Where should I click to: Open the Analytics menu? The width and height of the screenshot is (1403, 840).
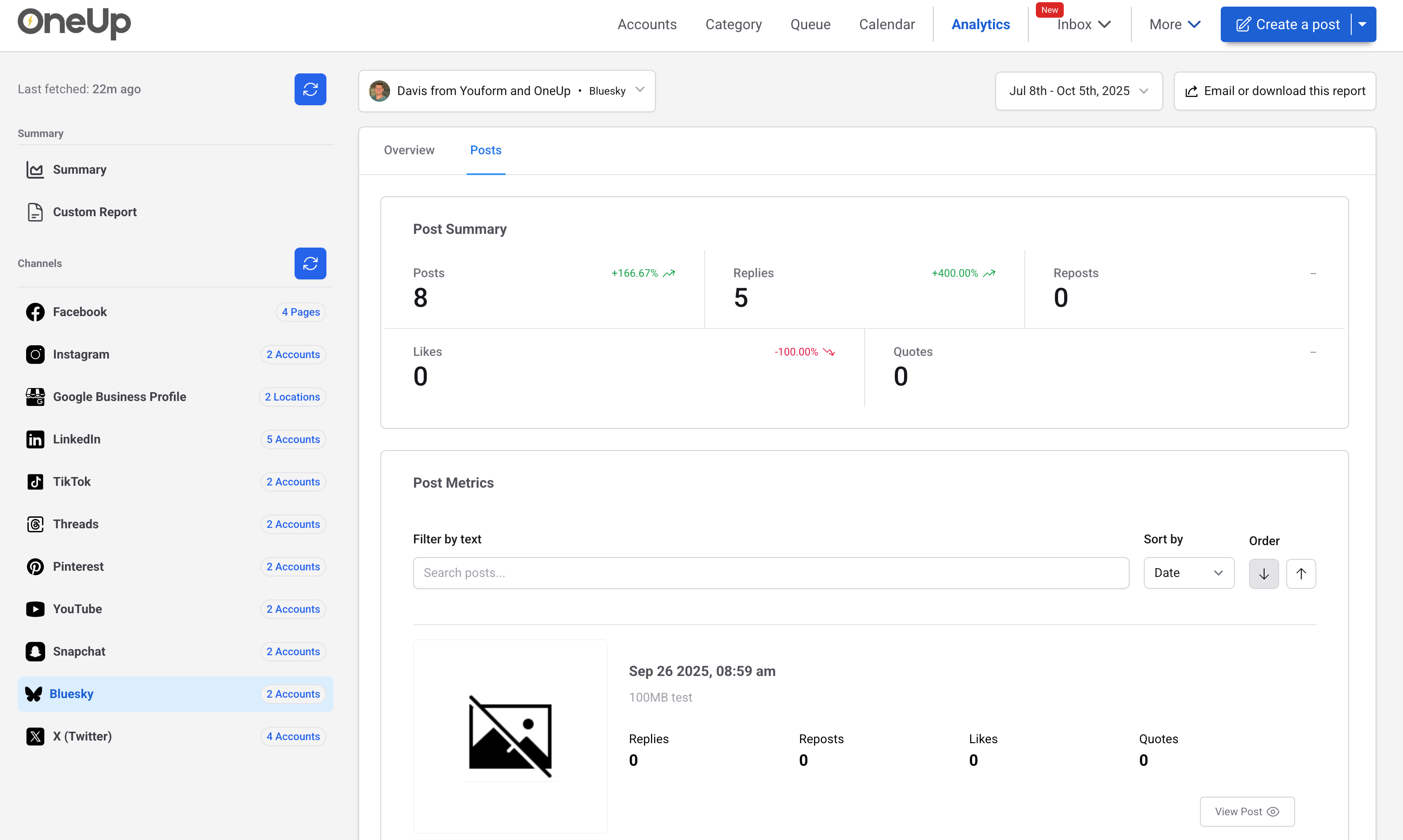tap(980, 24)
